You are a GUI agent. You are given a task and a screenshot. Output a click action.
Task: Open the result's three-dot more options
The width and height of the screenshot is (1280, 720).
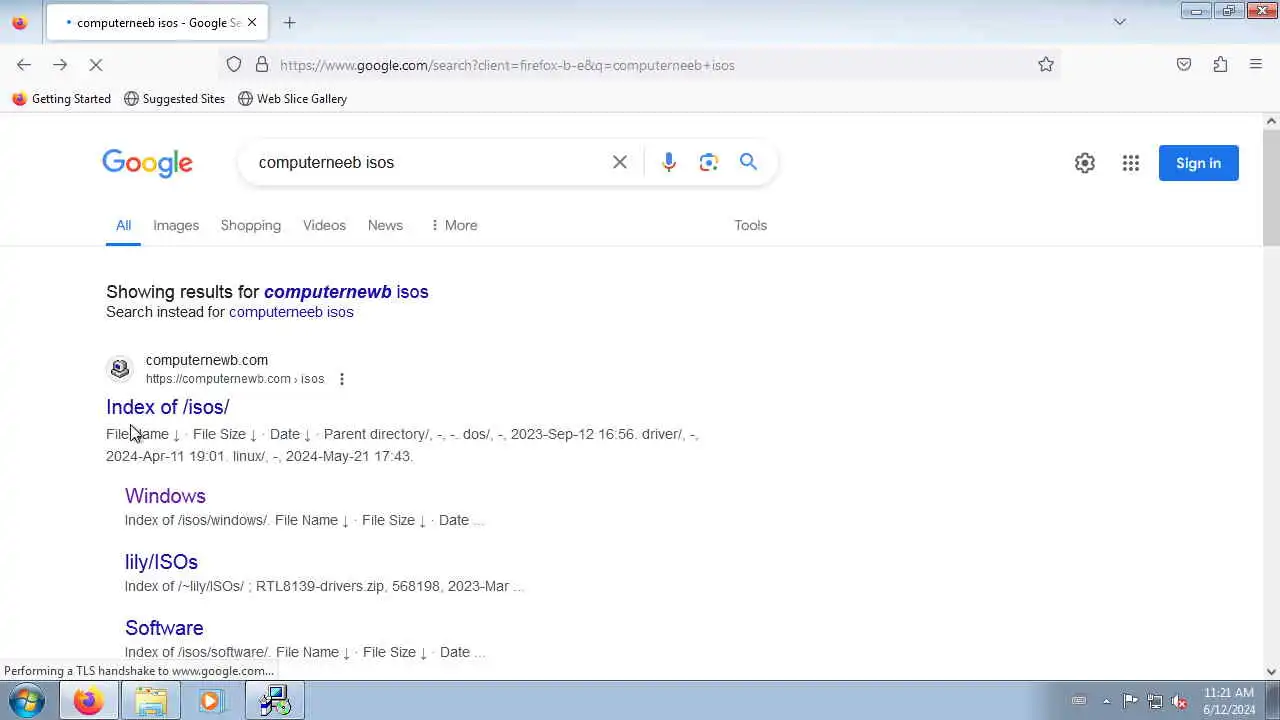[x=342, y=379]
